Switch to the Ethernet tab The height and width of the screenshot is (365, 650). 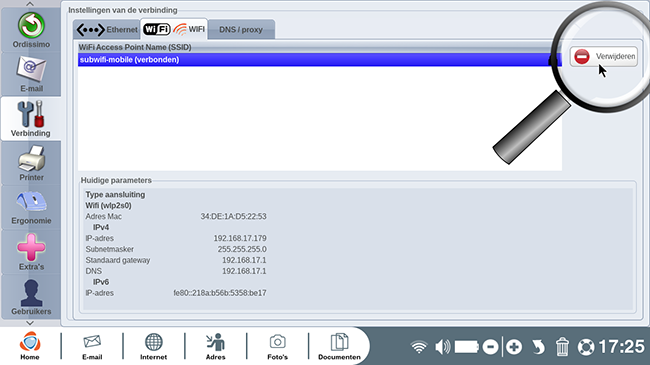click(107, 30)
